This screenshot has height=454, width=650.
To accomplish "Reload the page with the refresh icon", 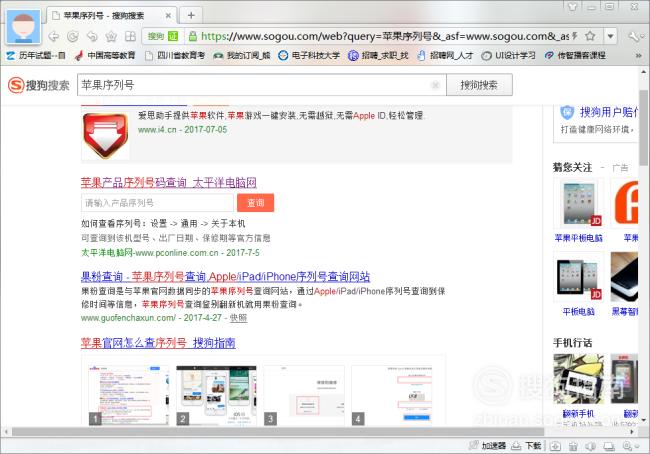I will pos(73,36).
